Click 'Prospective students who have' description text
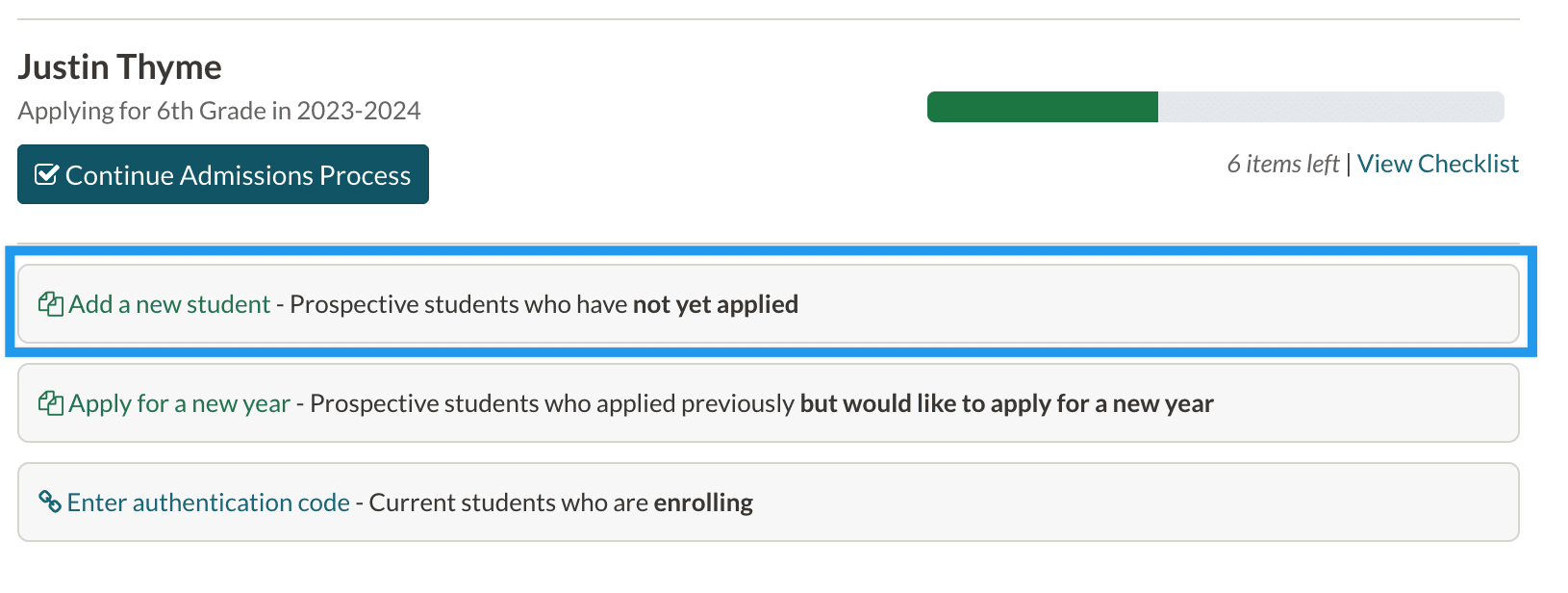Viewport: 1568px width, 593px height. [459, 304]
